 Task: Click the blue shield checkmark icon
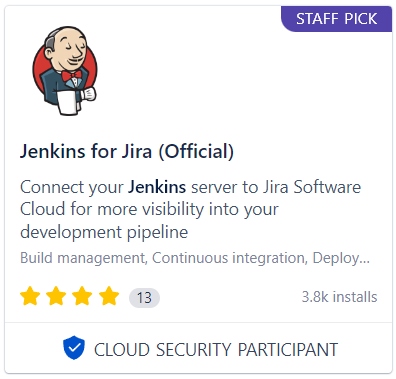74,348
